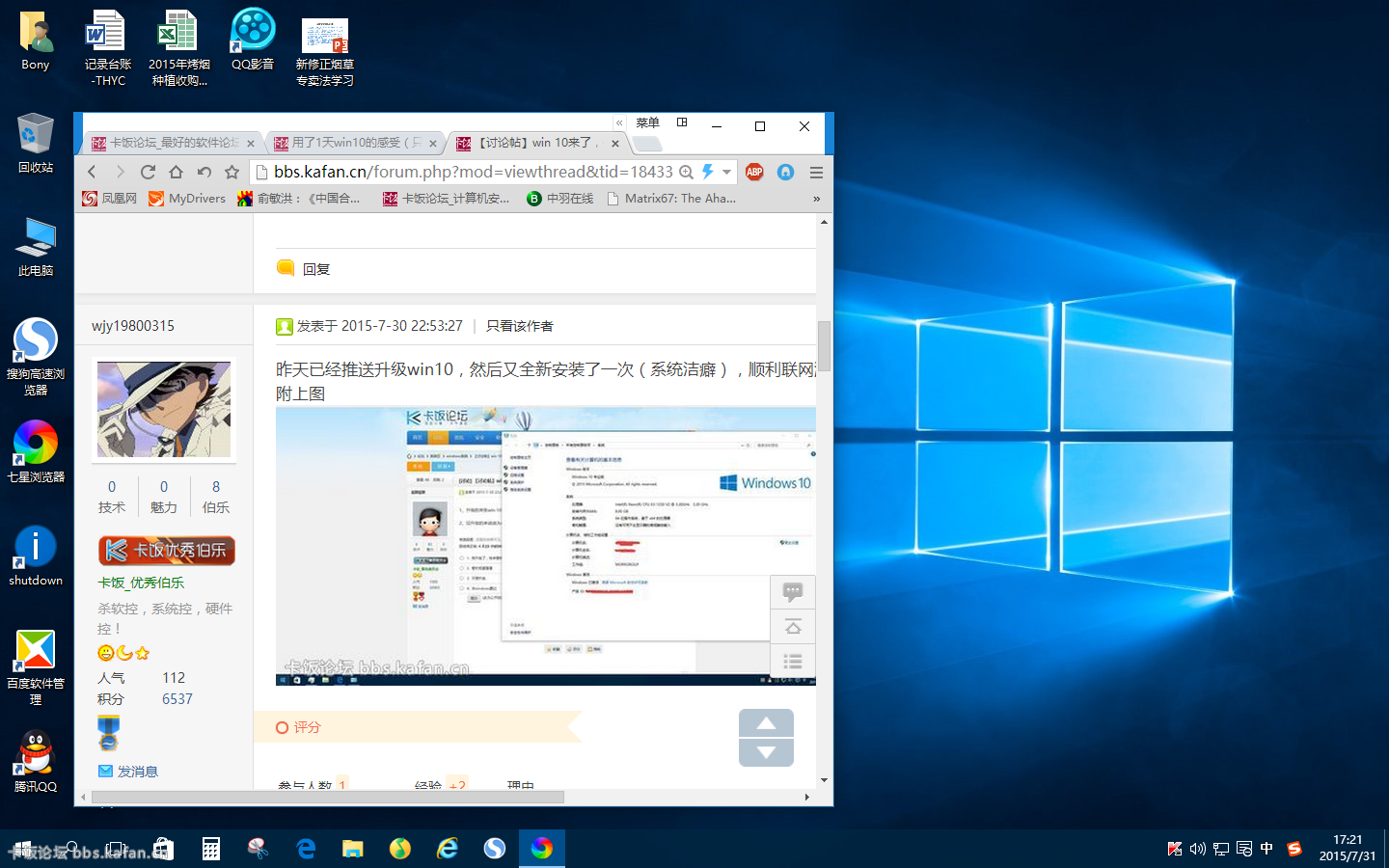Jump down with the large down arrow
Viewport: 1389px width, 868px height.
tap(766, 752)
